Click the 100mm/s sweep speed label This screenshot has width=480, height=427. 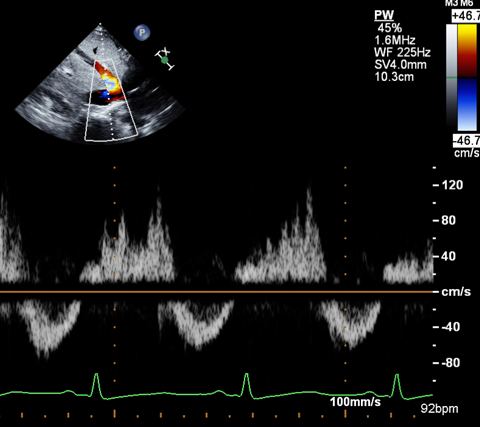[x=355, y=402]
